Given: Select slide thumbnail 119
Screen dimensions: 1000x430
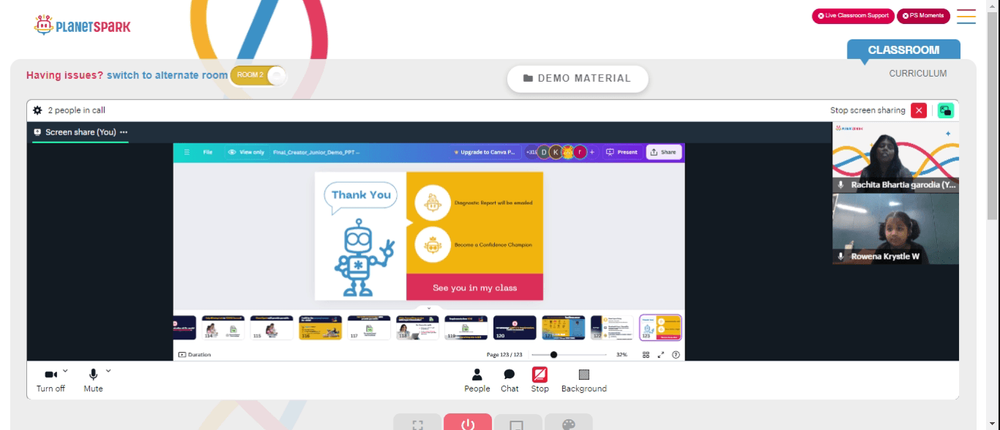Looking at the screenshot, I should point(466,327).
